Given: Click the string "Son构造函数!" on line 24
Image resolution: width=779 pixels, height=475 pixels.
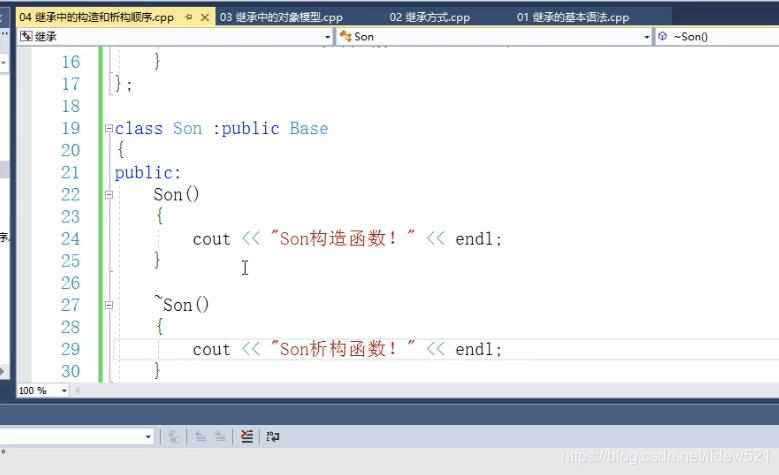Looking at the screenshot, I should pos(342,238).
